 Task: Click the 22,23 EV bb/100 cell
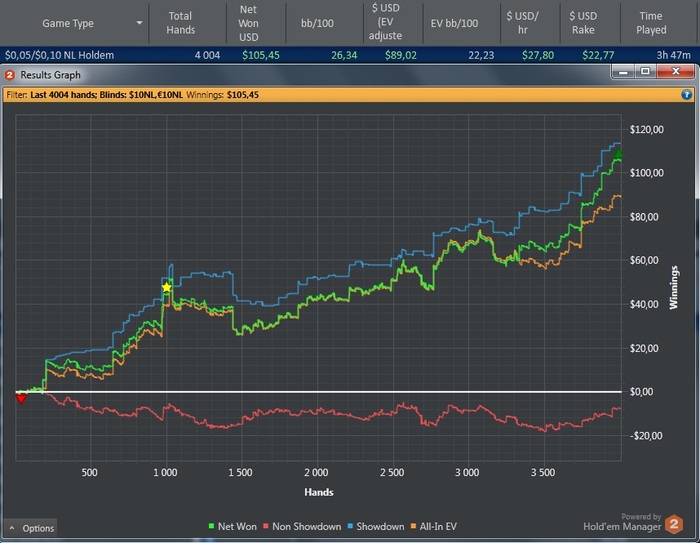pyautogui.click(x=481, y=55)
